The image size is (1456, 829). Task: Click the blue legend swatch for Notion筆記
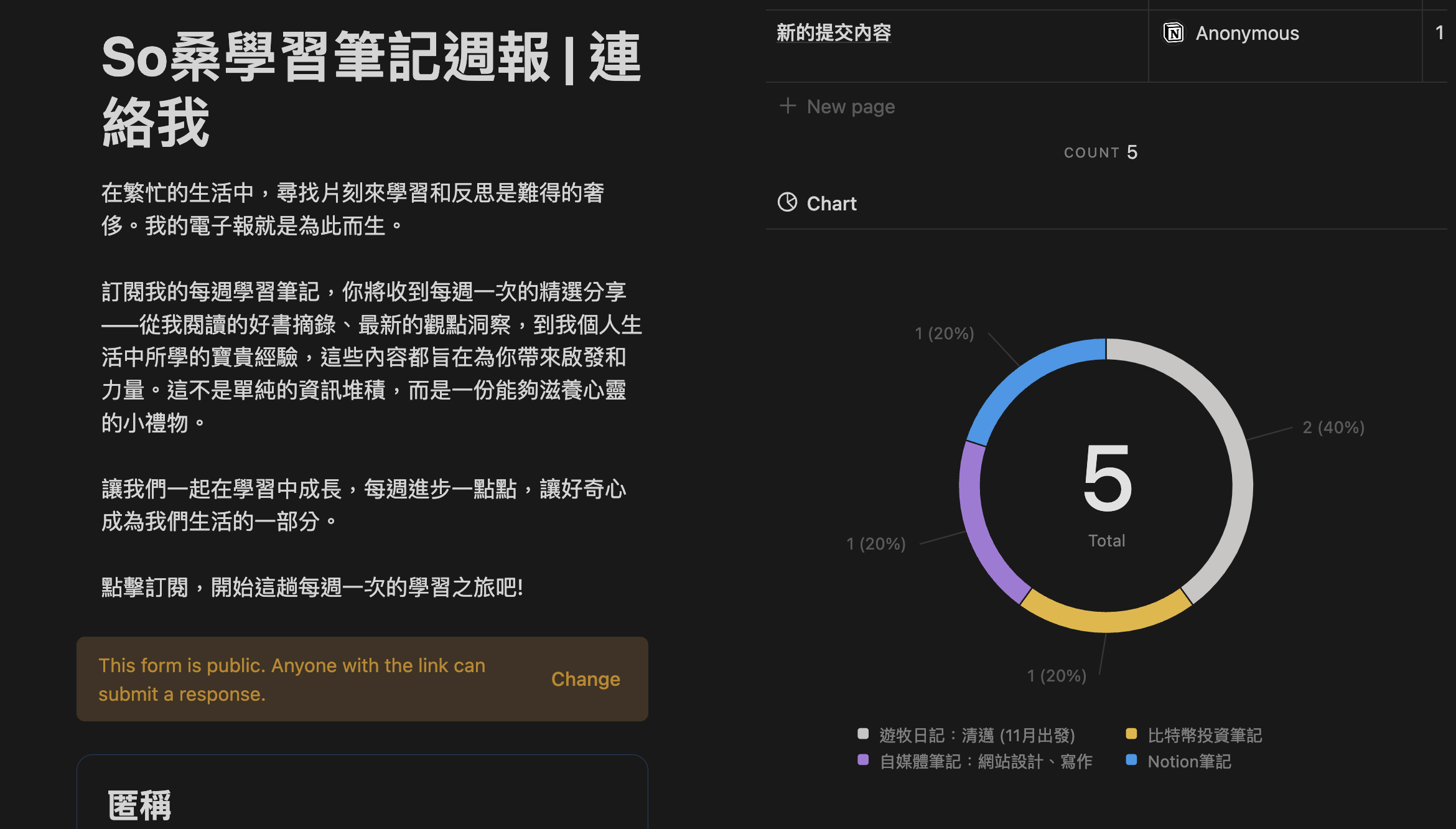[x=1131, y=760]
